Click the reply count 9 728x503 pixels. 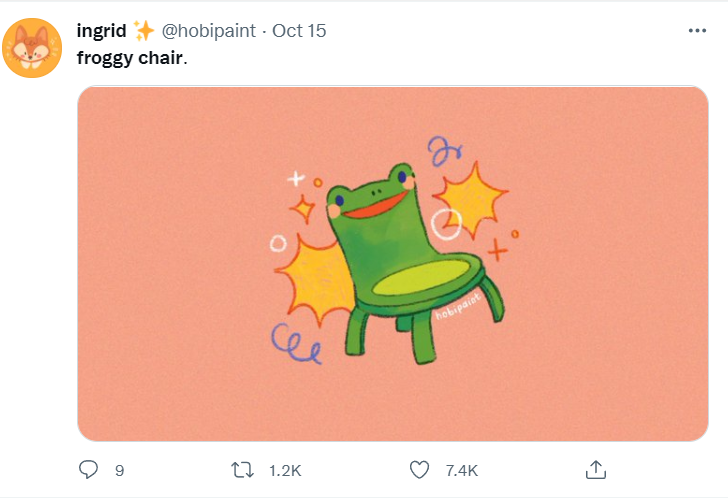(119, 470)
